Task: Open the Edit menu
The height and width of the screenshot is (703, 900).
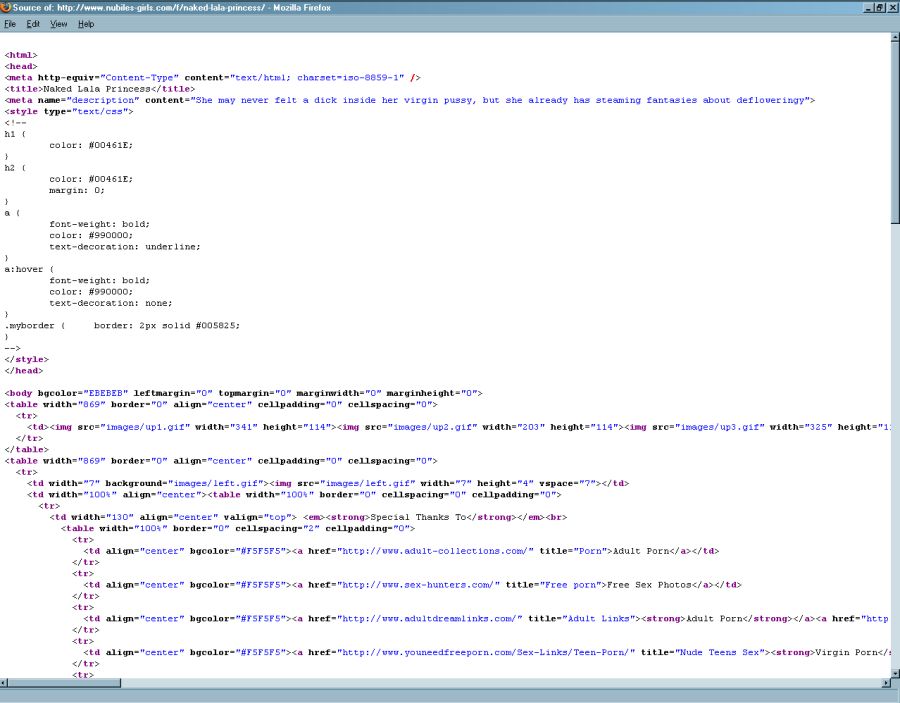Action: click(x=33, y=24)
